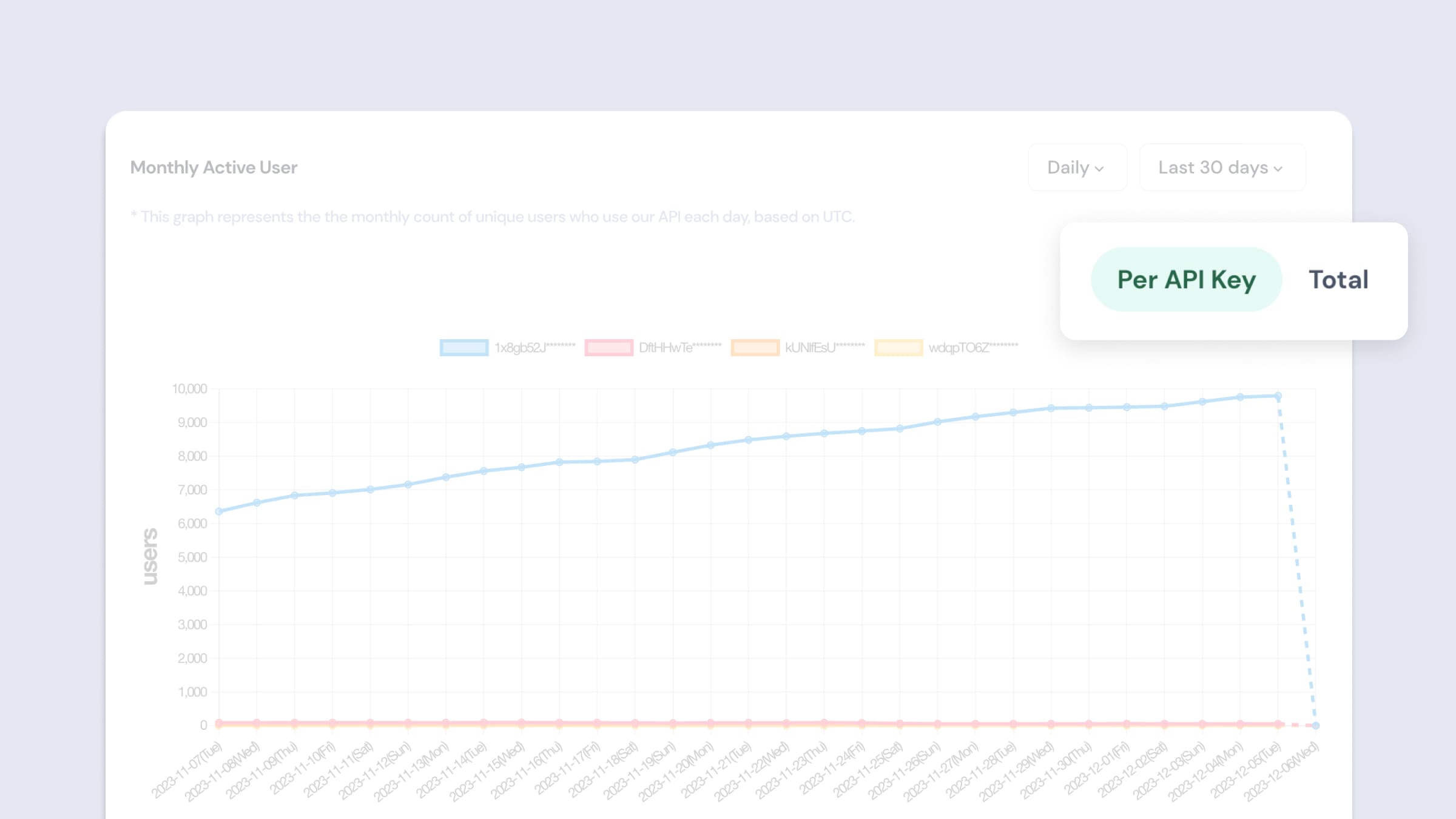Toggle the kUNIfEsU legend series
This screenshot has height=819, width=1456.
pyautogui.click(x=798, y=348)
